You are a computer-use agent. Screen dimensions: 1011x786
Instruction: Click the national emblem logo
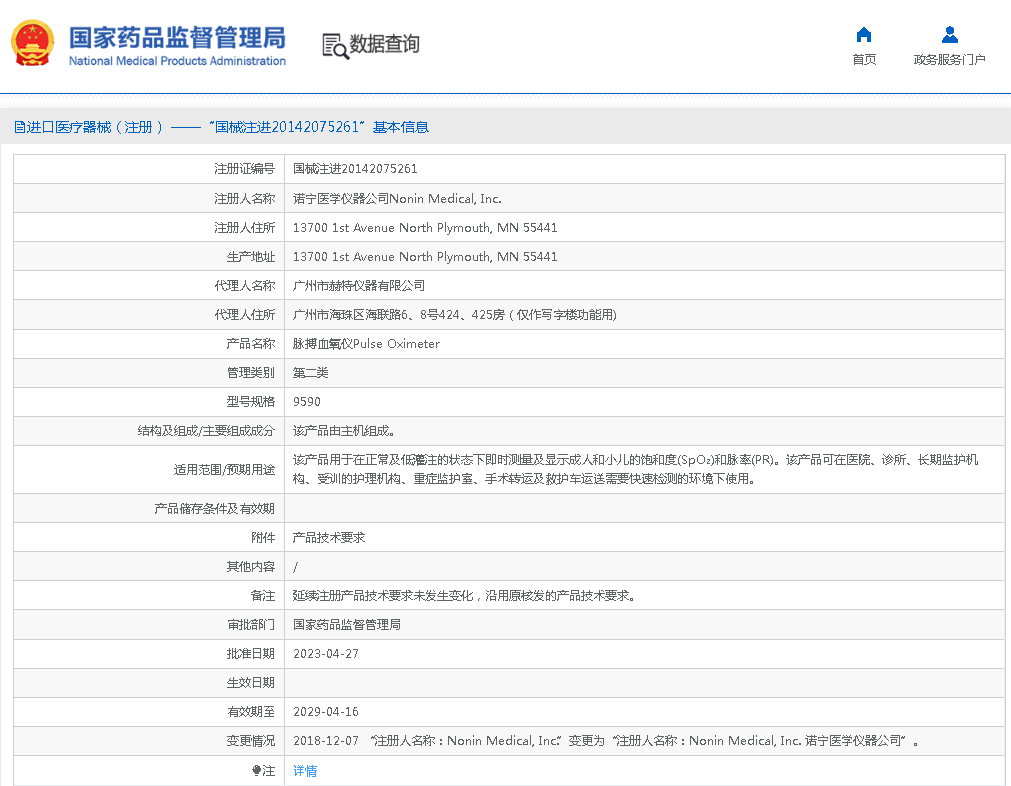[x=33, y=44]
